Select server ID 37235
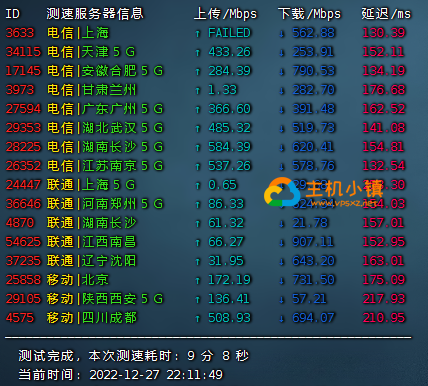The width and height of the screenshot is (428, 386). (23, 261)
